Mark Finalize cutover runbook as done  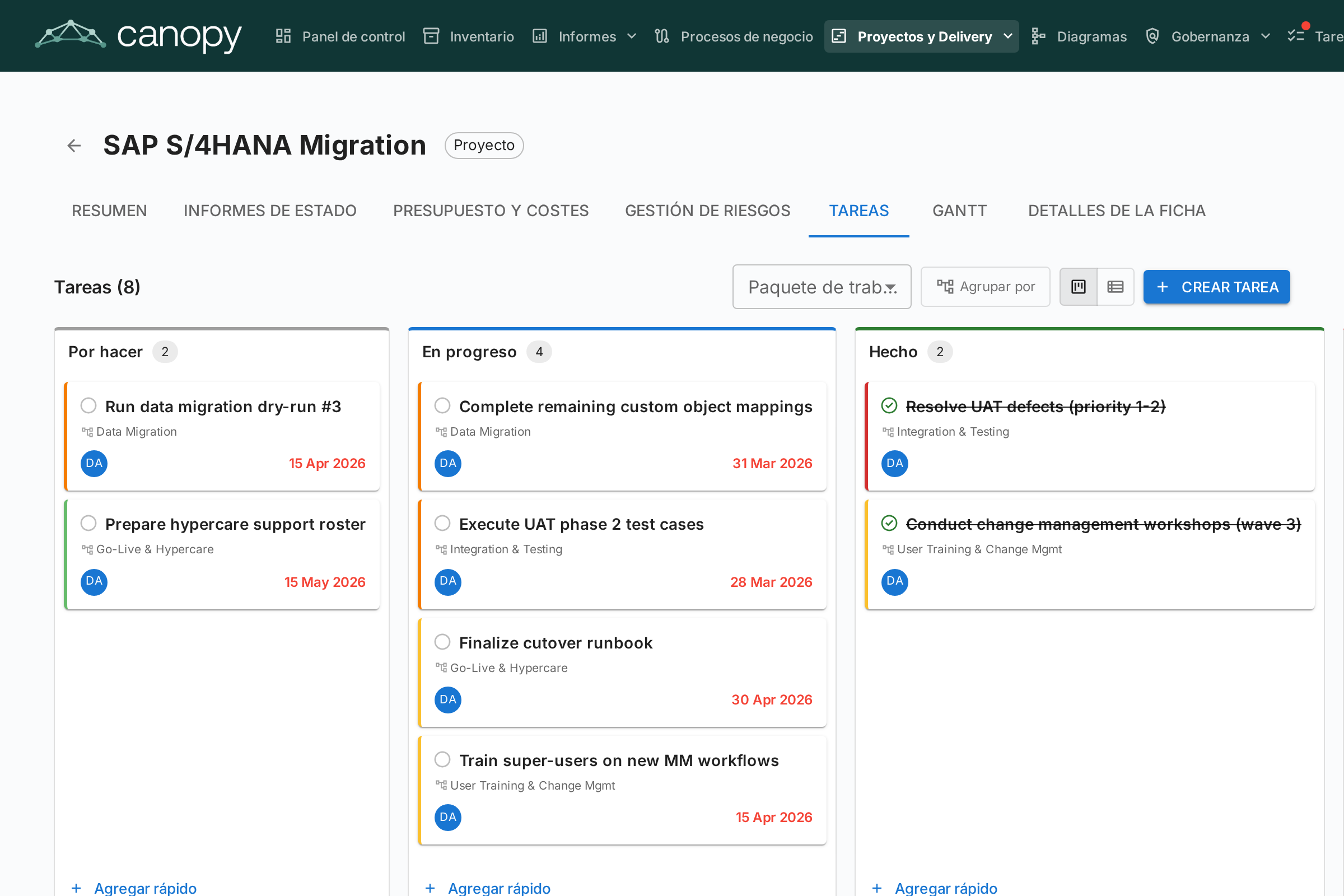point(442,642)
